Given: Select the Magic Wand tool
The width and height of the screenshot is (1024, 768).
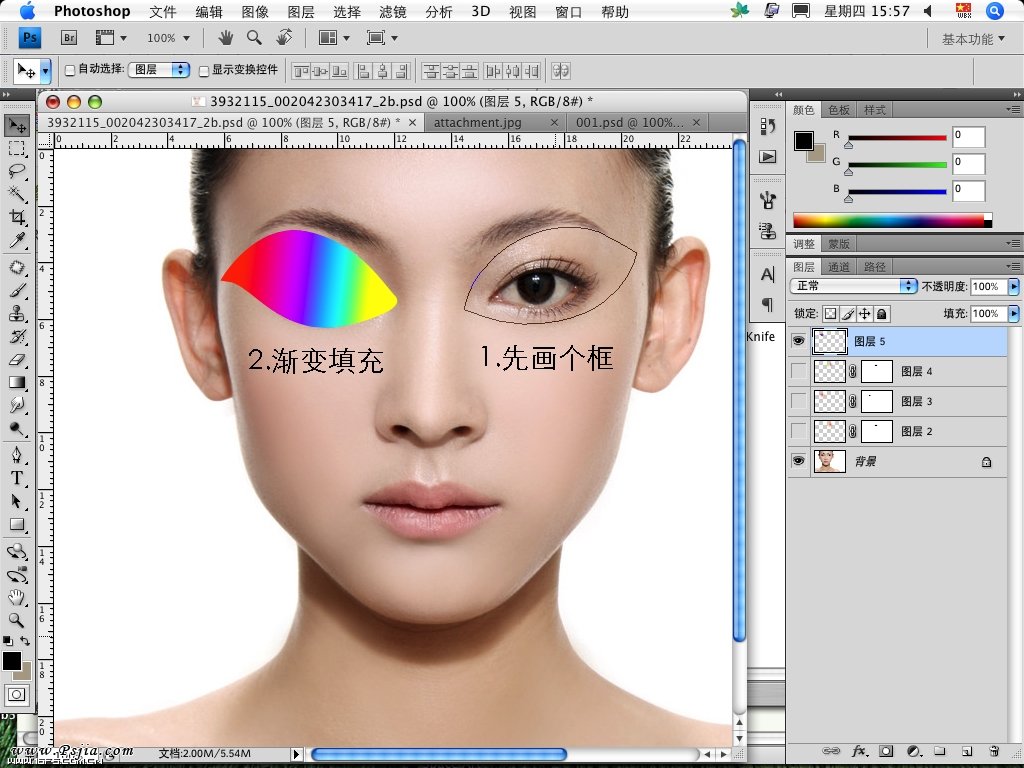Looking at the screenshot, I should tap(17, 194).
